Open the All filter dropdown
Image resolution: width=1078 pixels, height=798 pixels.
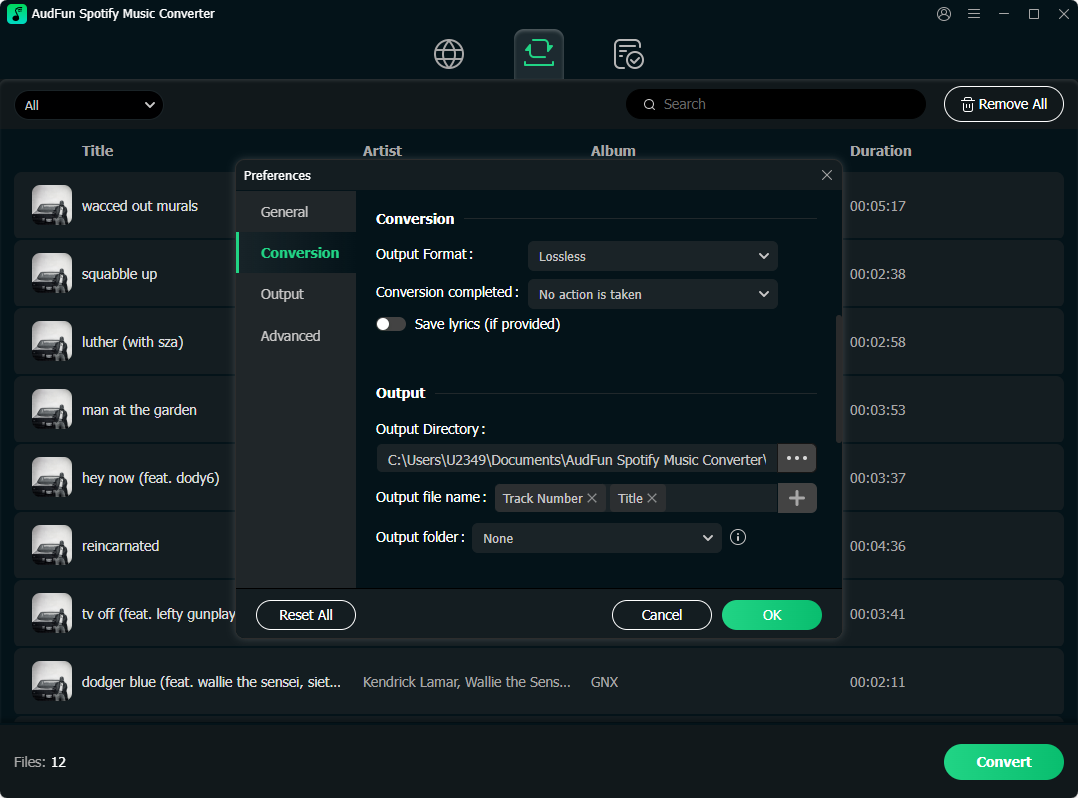click(89, 105)
